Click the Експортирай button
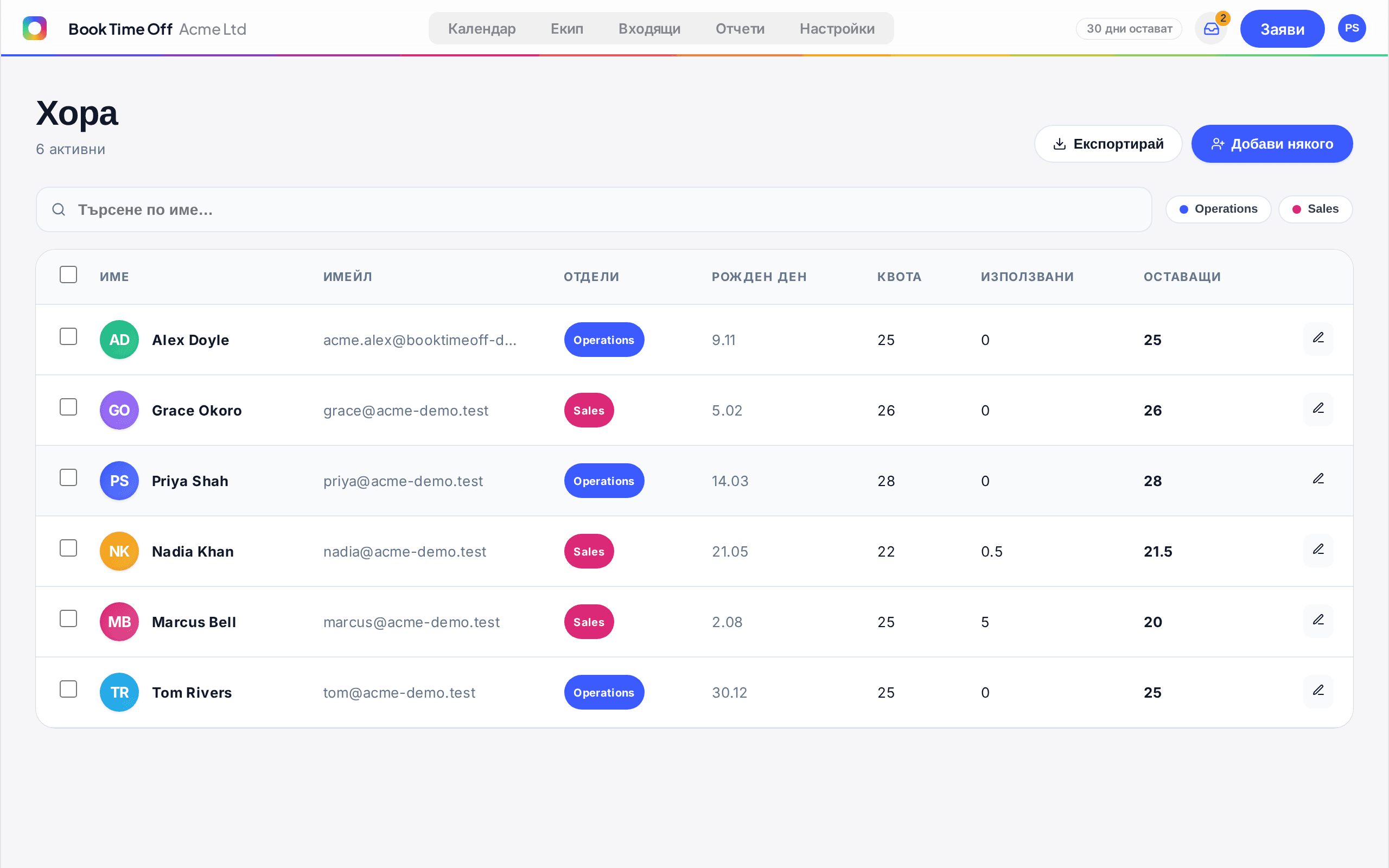Image resolution: width=1389 pixels, height=868 pixels. coord(1108,144)
